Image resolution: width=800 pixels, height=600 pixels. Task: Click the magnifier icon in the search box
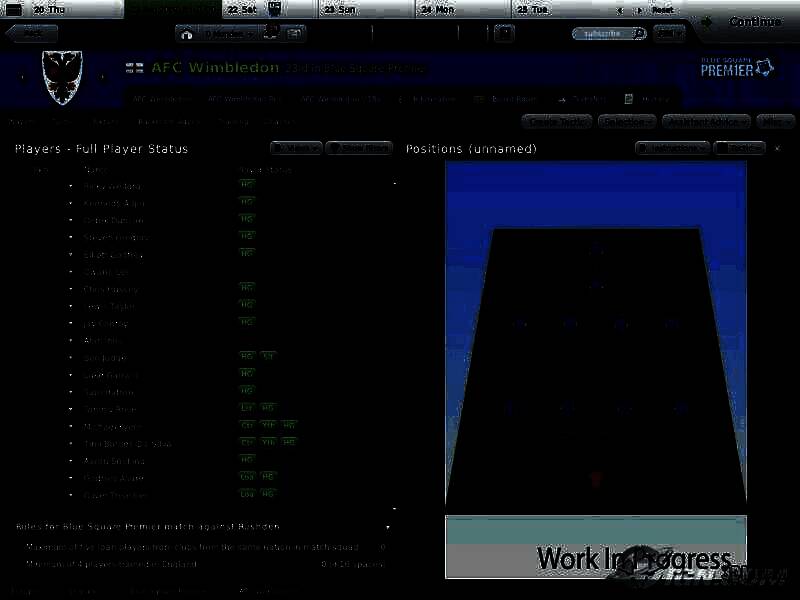[x=639, y=33]
